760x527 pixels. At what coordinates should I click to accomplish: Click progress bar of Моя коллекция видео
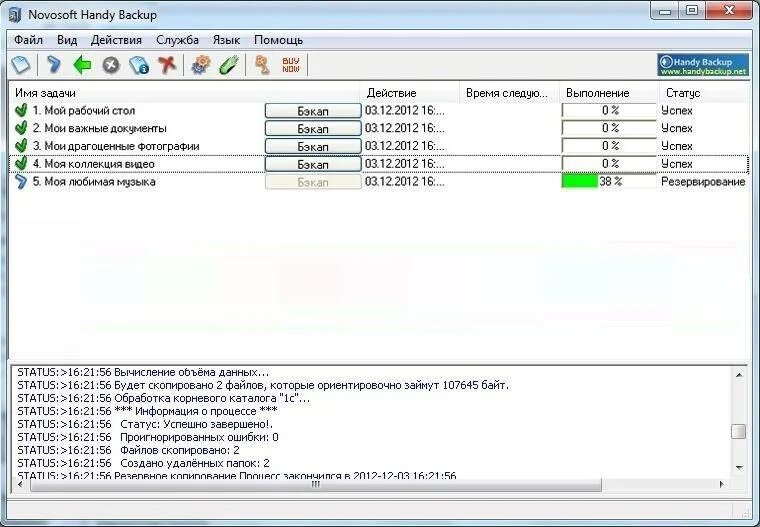609,164
